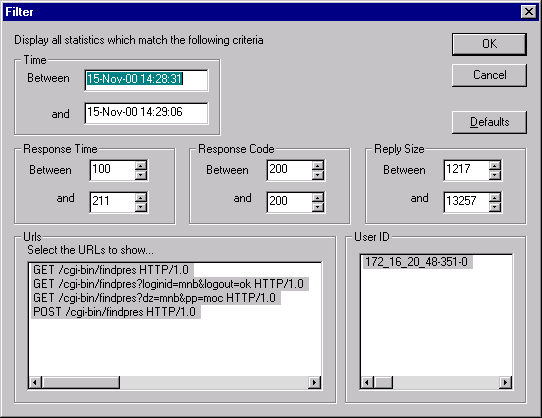Reset criteria using Defaults button

(x=489, y=122)
